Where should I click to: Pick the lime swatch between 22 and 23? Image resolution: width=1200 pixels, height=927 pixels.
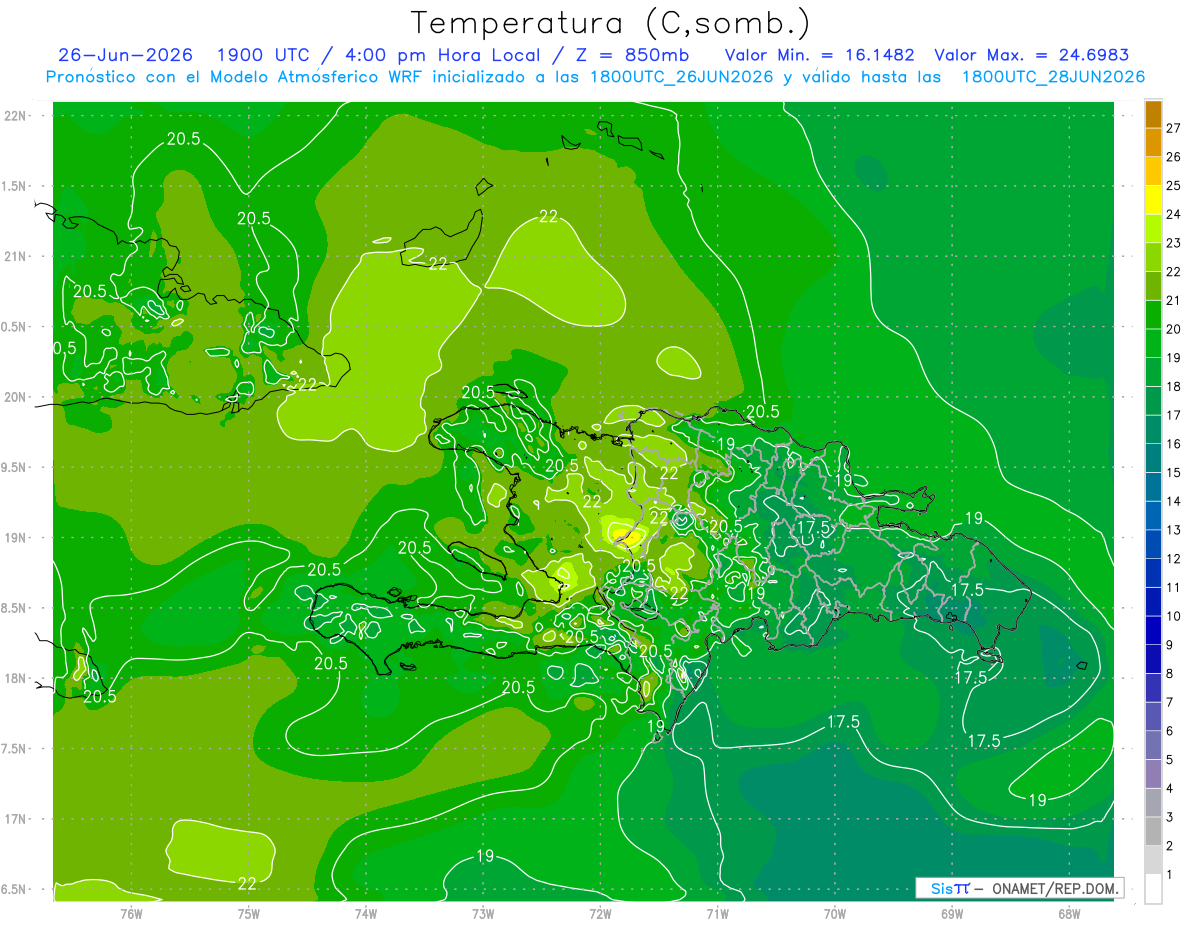click(1153, 257)
